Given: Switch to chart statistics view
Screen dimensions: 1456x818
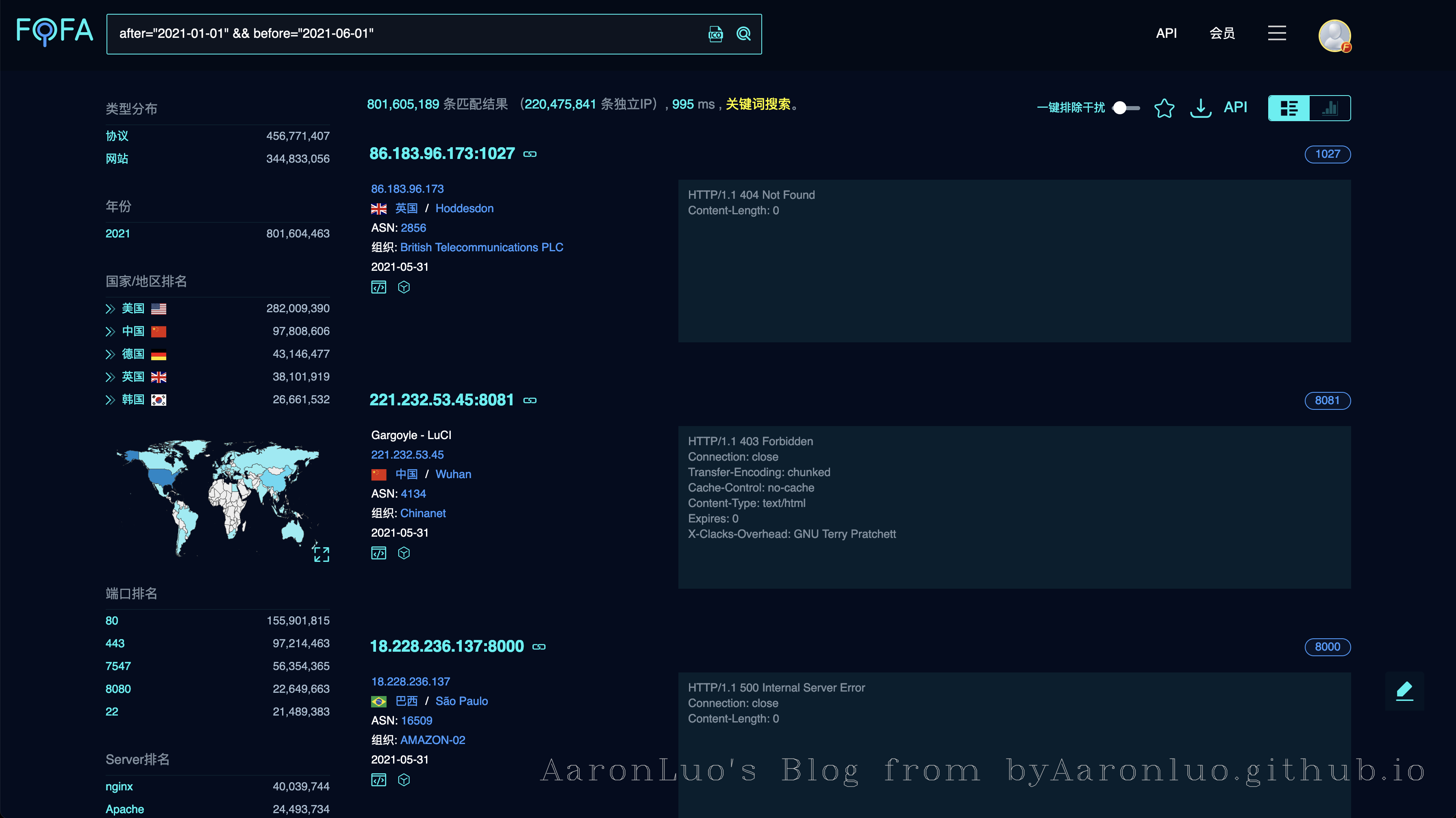Looking at the screenshot, I should click(x=1330, y=108).
